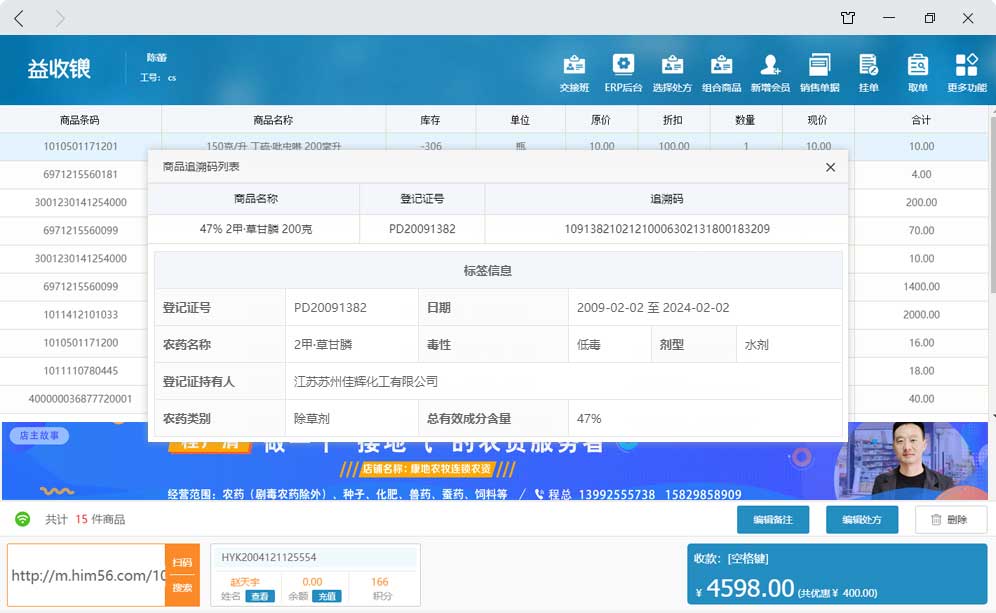The image size is (996, 613).
Task: Click the back arrow in title bar
Action: coord(20,18)
